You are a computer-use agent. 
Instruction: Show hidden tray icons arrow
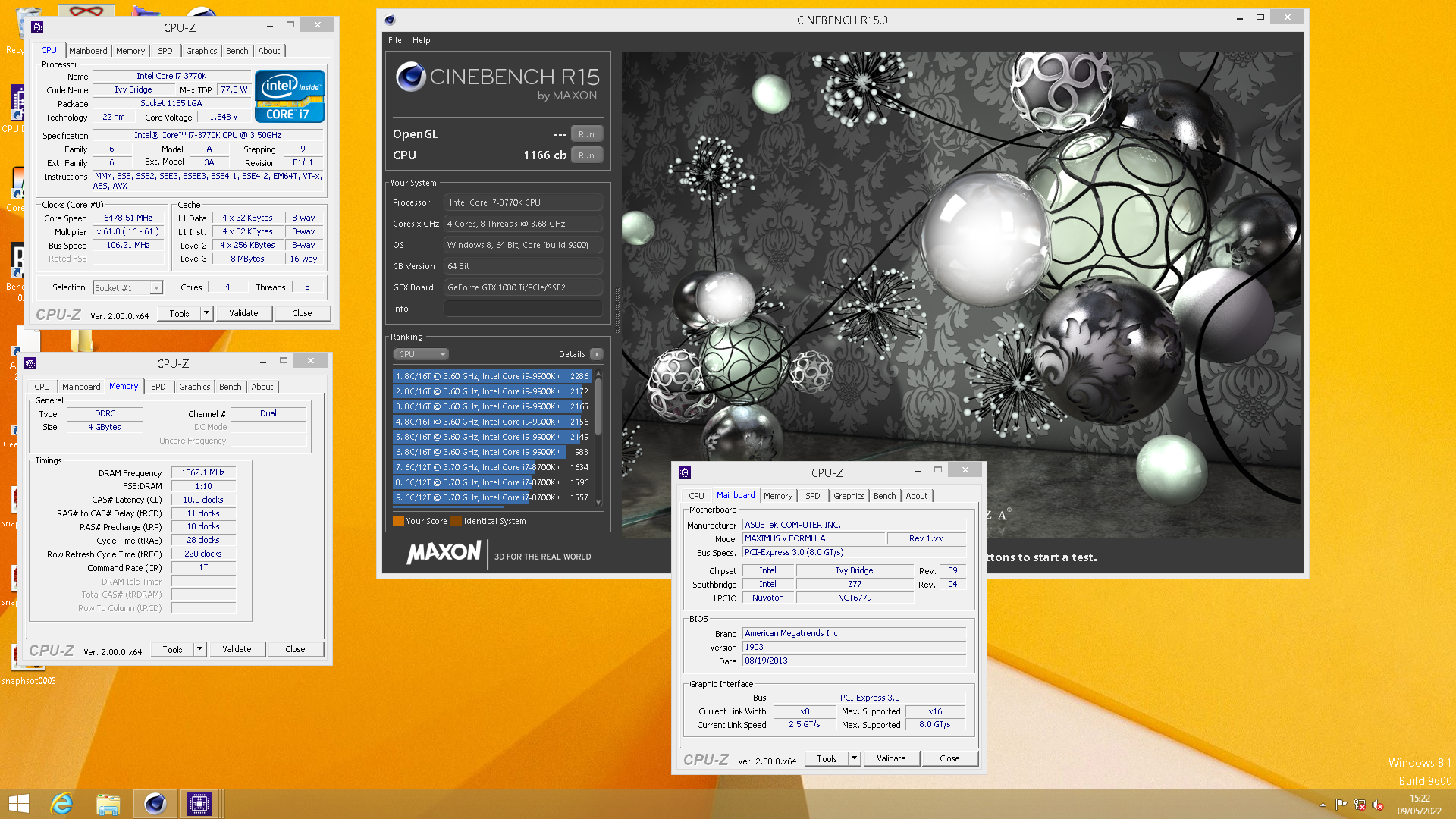(1323, 805)
